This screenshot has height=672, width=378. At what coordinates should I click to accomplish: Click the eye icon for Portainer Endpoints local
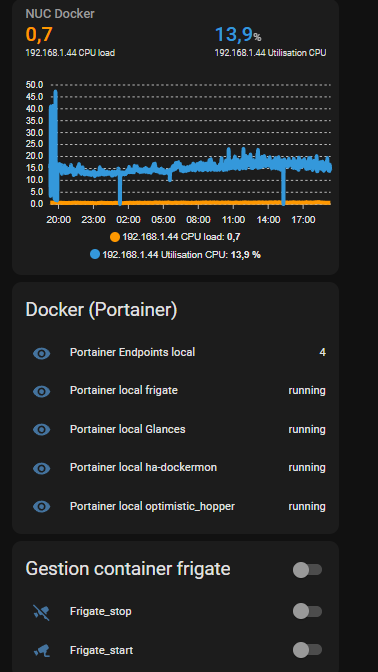(x=42, y=353)
